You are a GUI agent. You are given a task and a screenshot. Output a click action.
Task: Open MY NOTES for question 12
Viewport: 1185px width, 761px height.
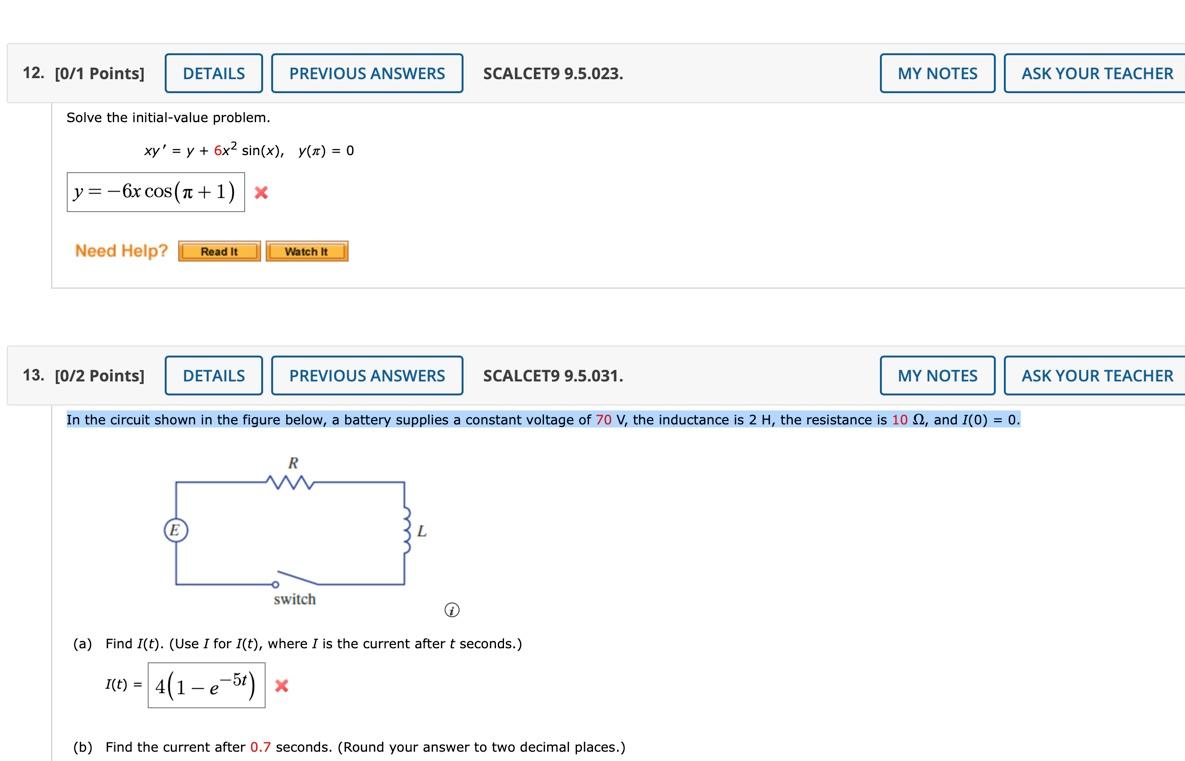point(937,73)
